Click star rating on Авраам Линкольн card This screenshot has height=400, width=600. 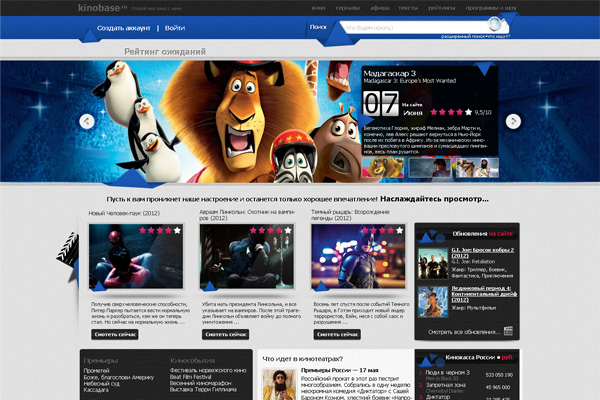(271, 230)
